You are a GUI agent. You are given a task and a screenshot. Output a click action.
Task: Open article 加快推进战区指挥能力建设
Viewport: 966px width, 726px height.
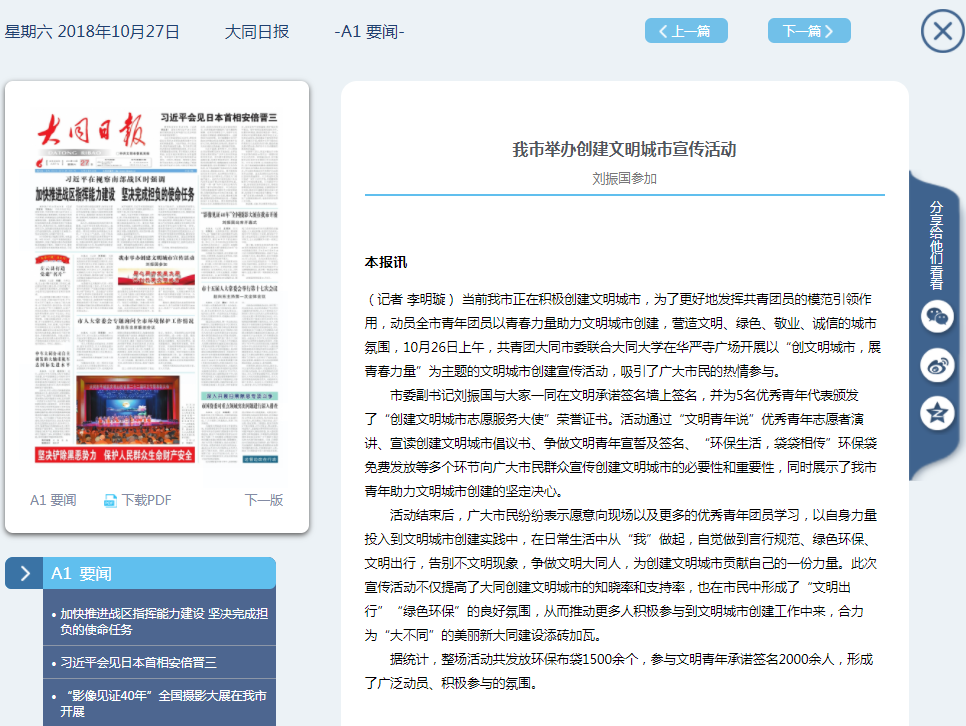click(163, 621)
